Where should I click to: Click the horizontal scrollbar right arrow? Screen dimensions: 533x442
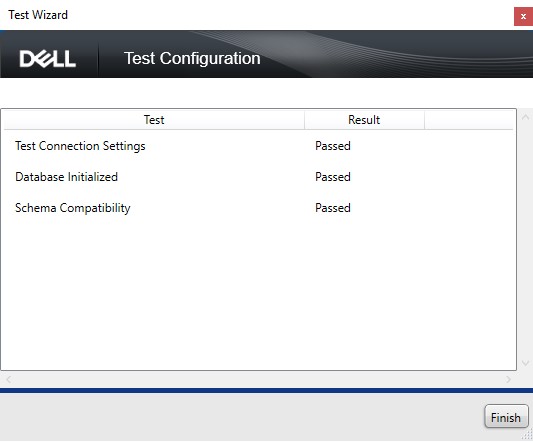point(508,379)
